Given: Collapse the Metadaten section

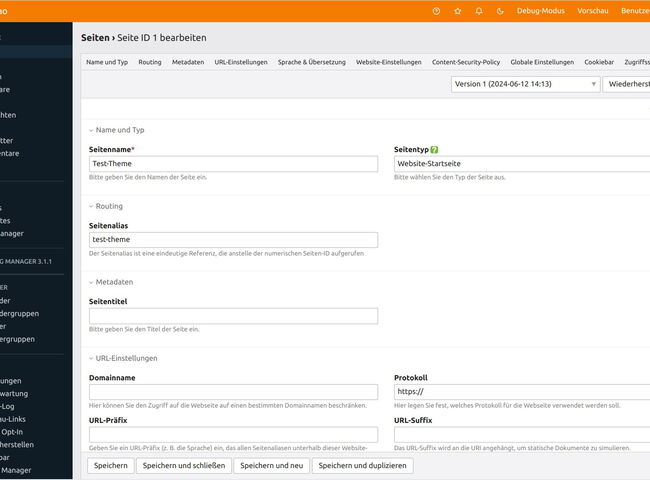Looking at the screenshot, I should [x=92, y=282].
